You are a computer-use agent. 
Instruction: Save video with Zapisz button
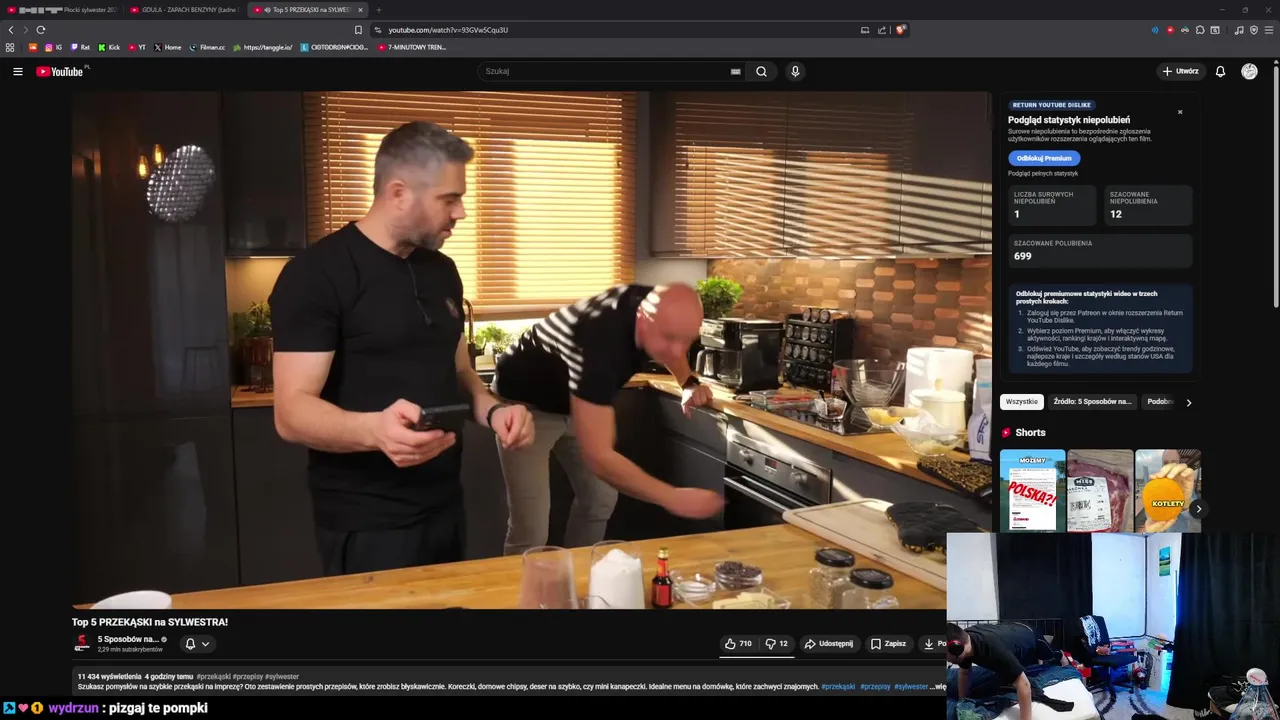click(888, 643)
